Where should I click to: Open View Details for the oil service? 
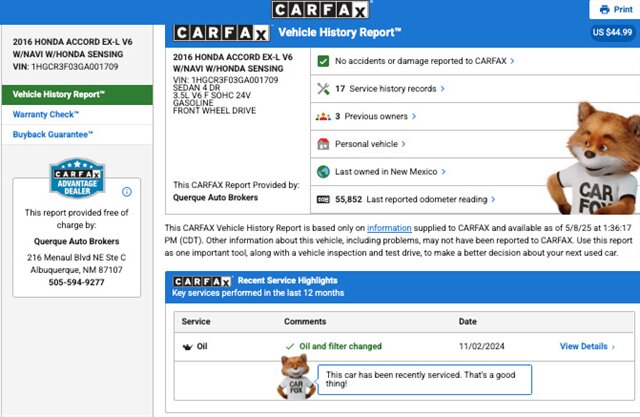[x=583, y=346]
